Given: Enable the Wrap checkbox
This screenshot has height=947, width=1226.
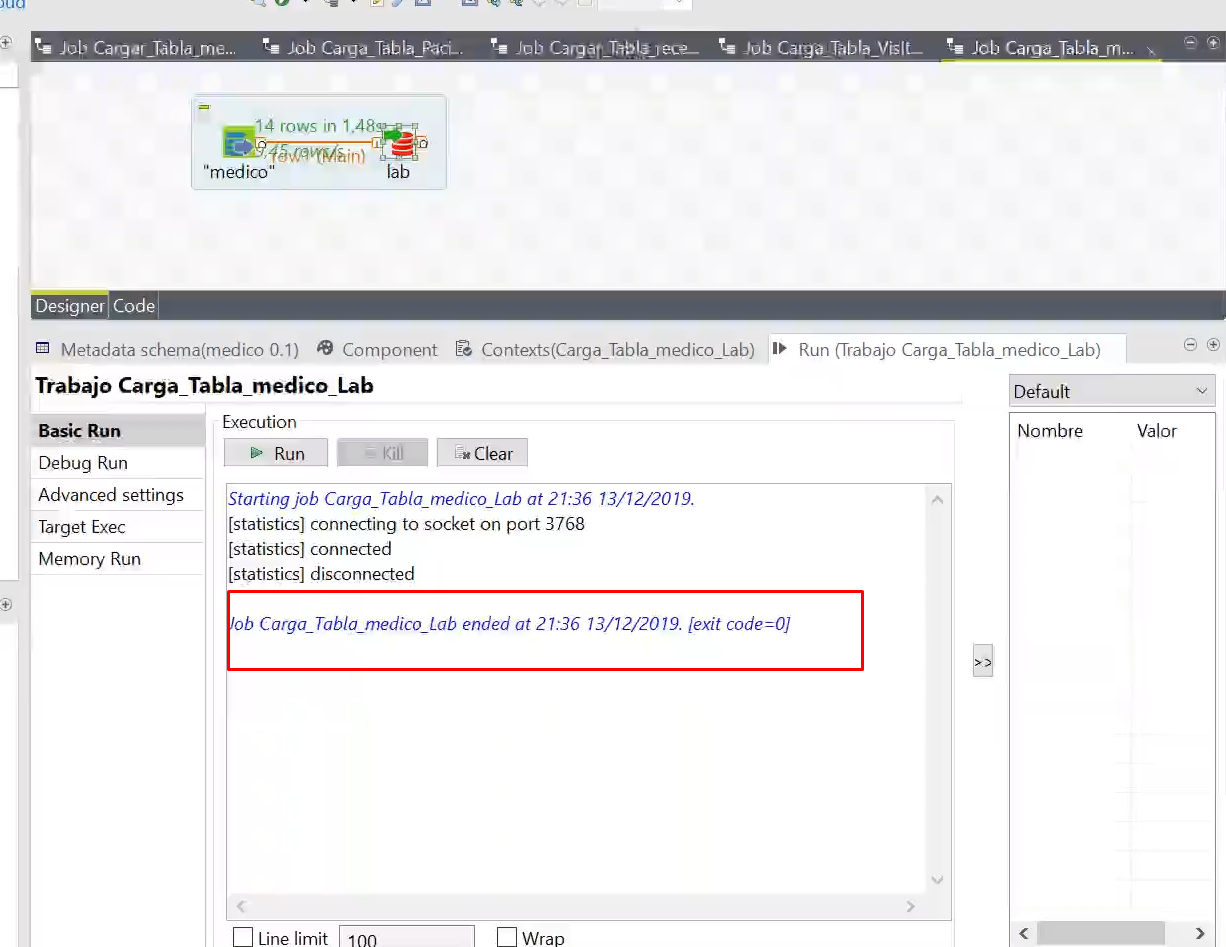Looking at the screenshot, I should coord(506,937).
